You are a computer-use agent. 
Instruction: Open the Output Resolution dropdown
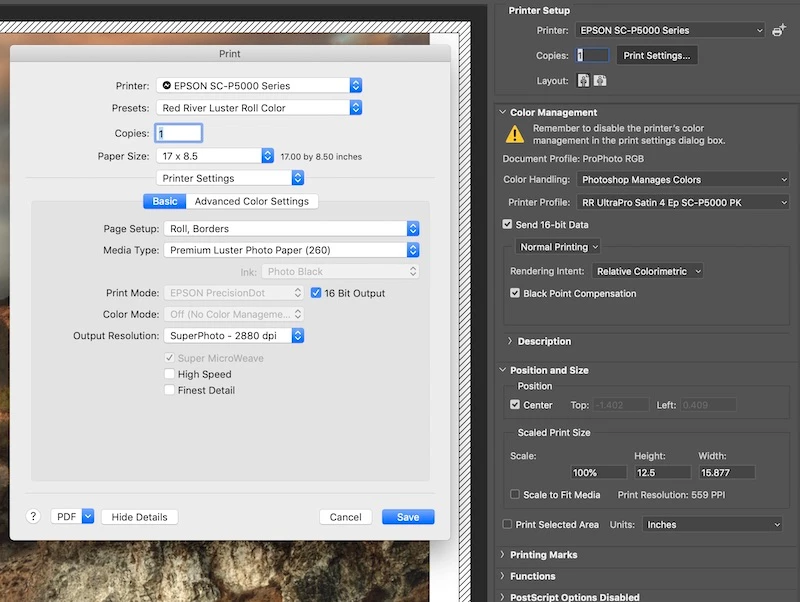[234, 335]
